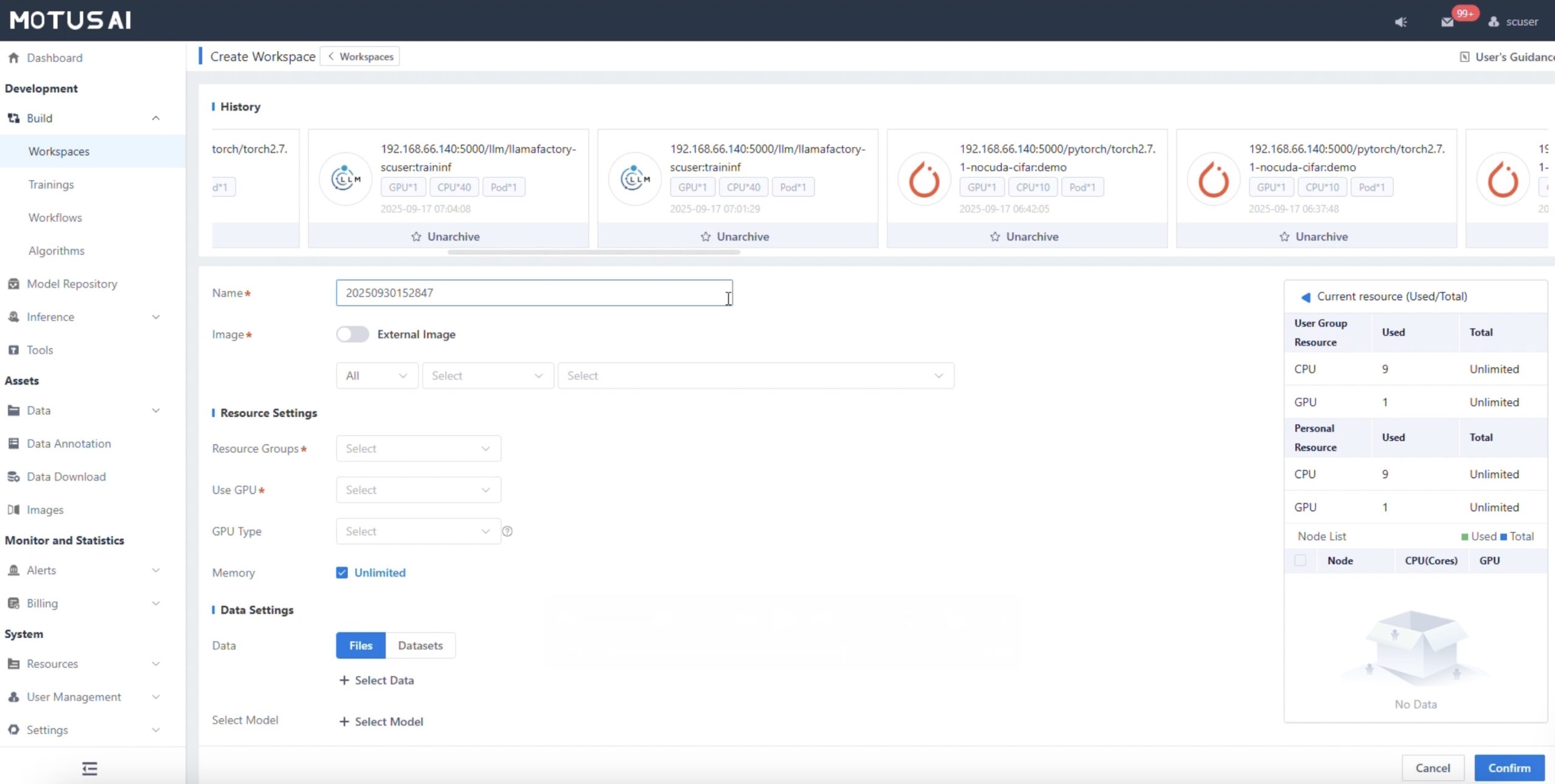Click the mute speaker icon in header
Image resolution: width=1555 pixels, height=784 pixels.
point(1401,22)
